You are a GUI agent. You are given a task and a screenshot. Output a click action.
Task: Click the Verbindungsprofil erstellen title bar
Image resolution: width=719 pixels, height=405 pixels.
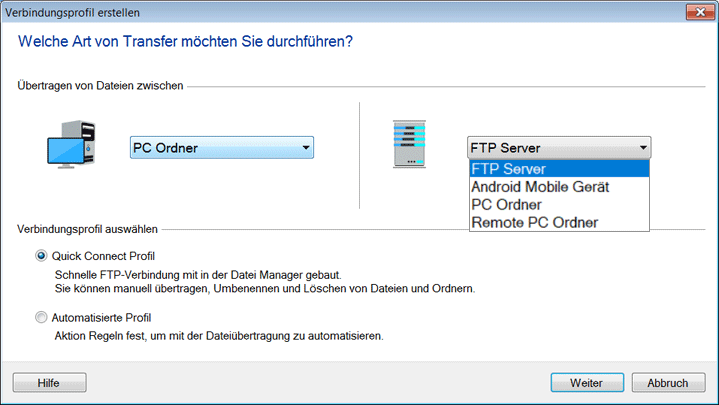(300, 12)
